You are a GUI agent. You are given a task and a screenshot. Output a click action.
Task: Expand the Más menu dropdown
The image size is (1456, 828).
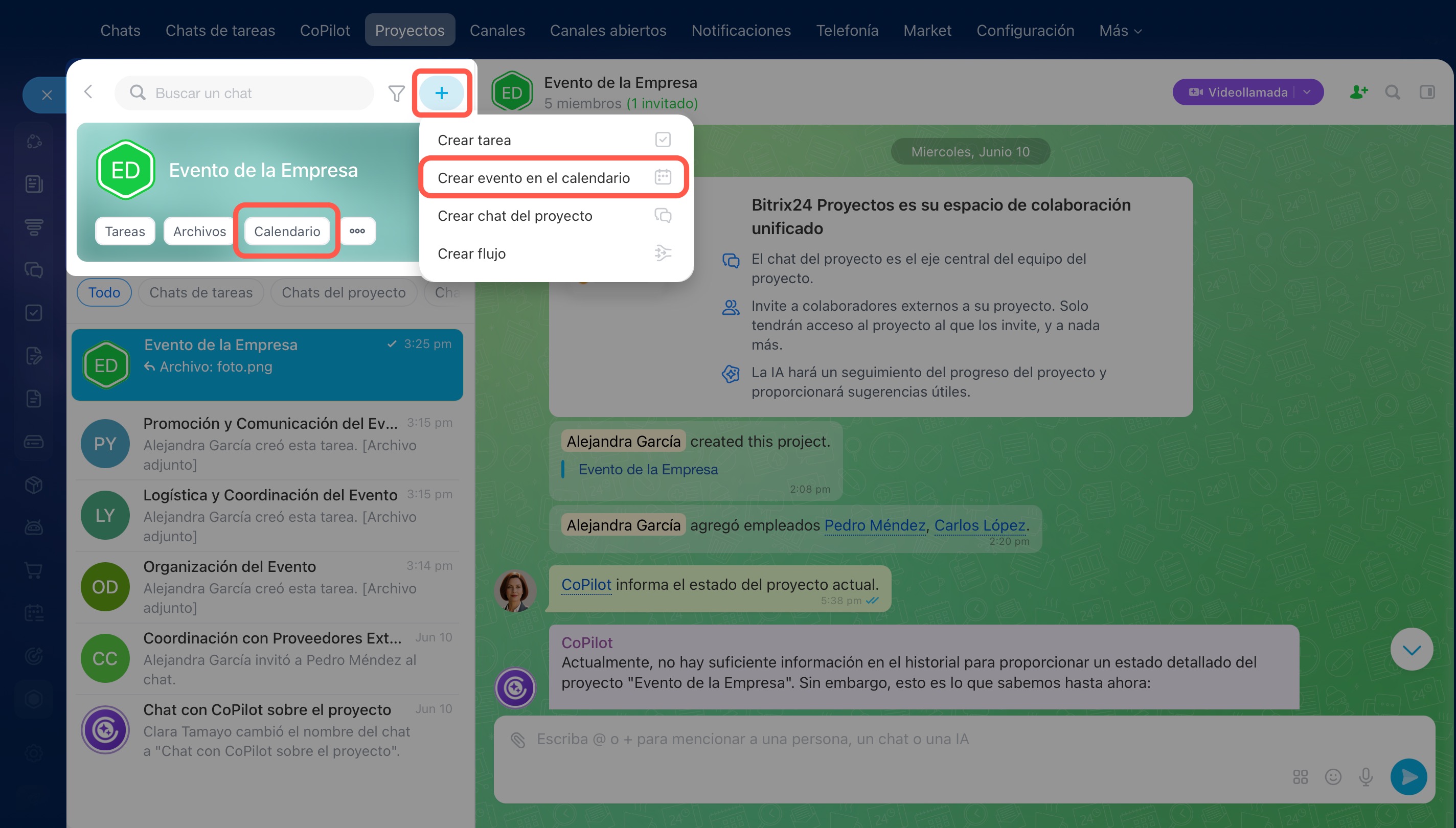(x=1120, y=31)
